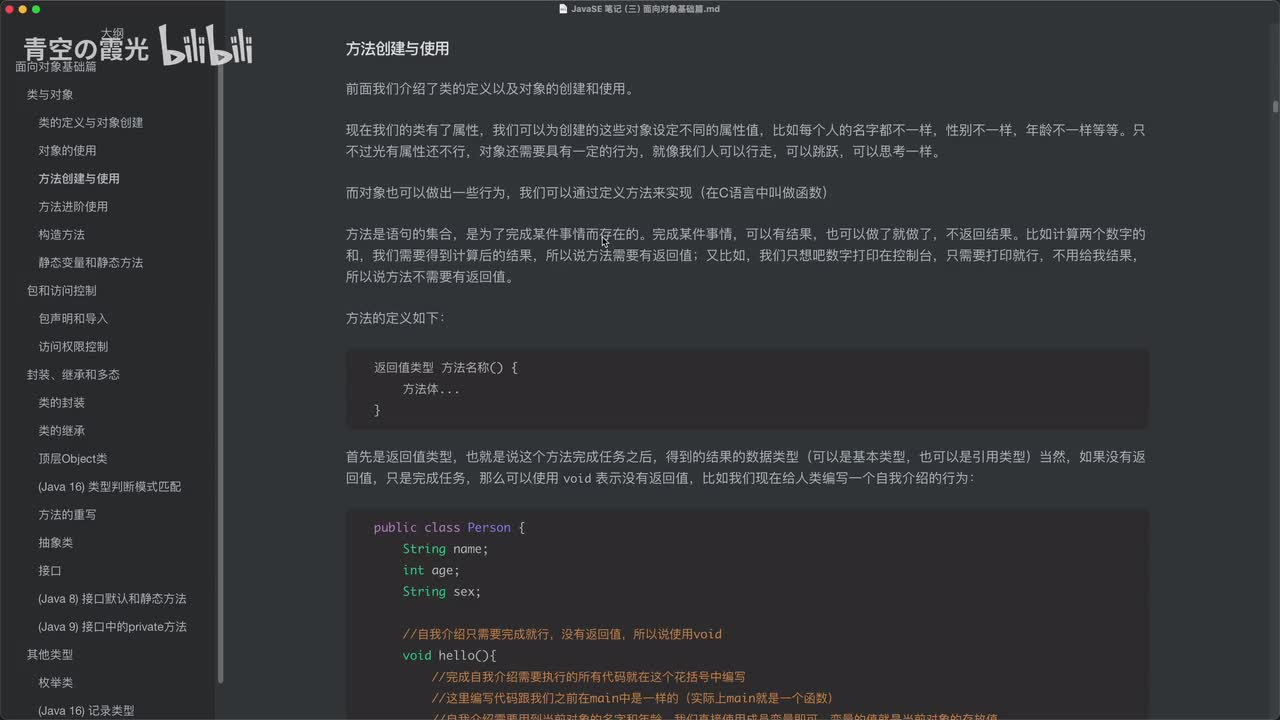Click the paragraph starting 前面我们介绍了类的定义

(490, 88)
